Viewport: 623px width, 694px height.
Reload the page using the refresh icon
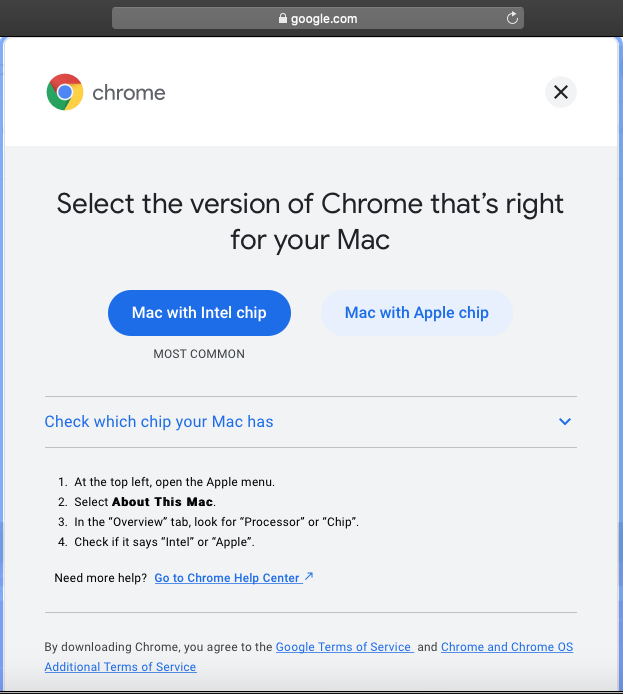[x=512, y=18]
